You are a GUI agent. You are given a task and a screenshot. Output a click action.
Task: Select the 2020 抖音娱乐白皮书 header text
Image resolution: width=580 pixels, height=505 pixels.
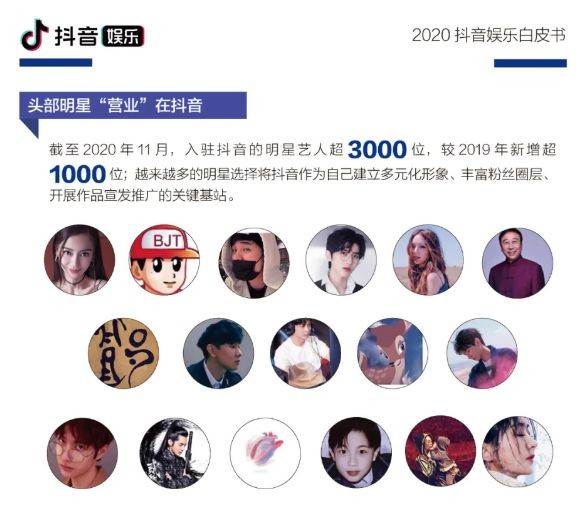489,35
